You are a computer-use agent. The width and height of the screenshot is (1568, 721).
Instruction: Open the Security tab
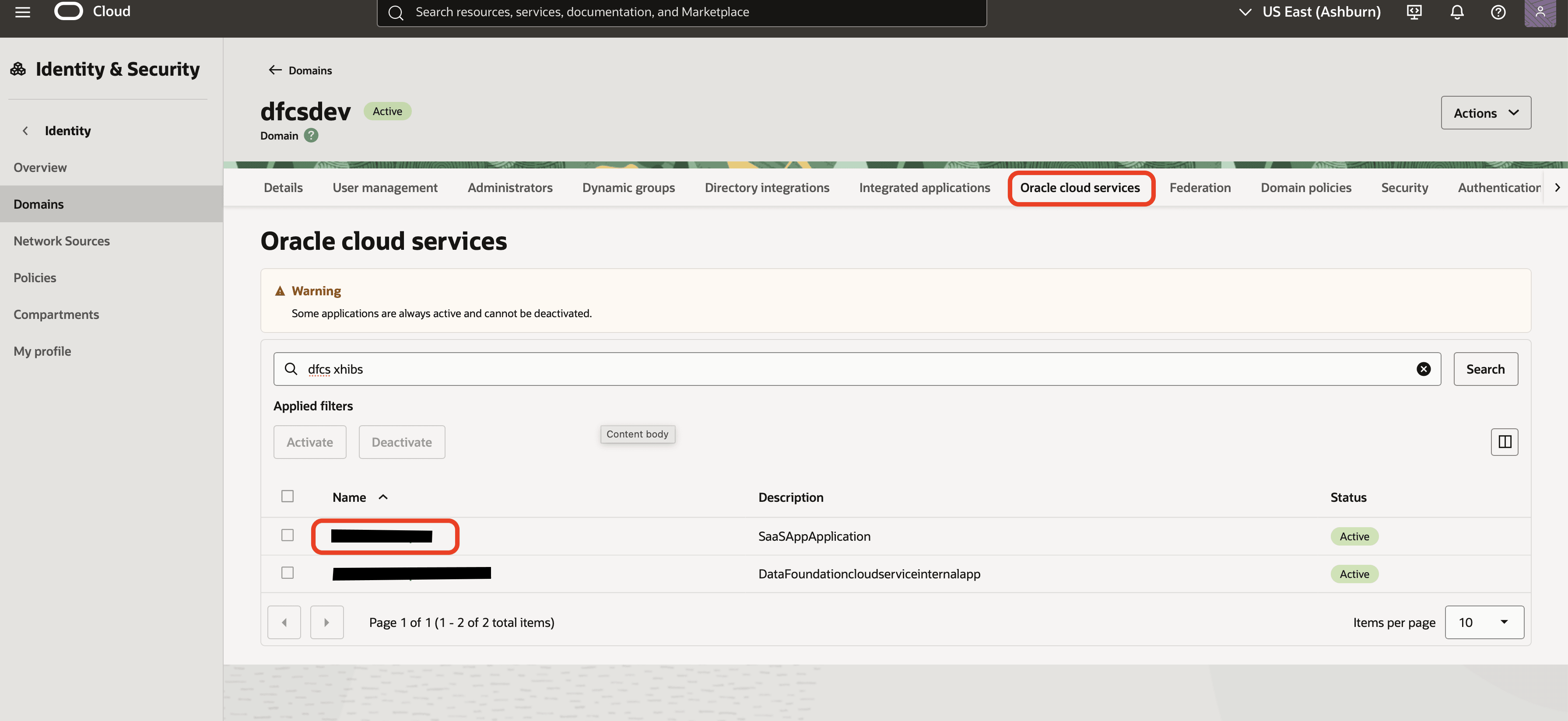[1404, 187]
